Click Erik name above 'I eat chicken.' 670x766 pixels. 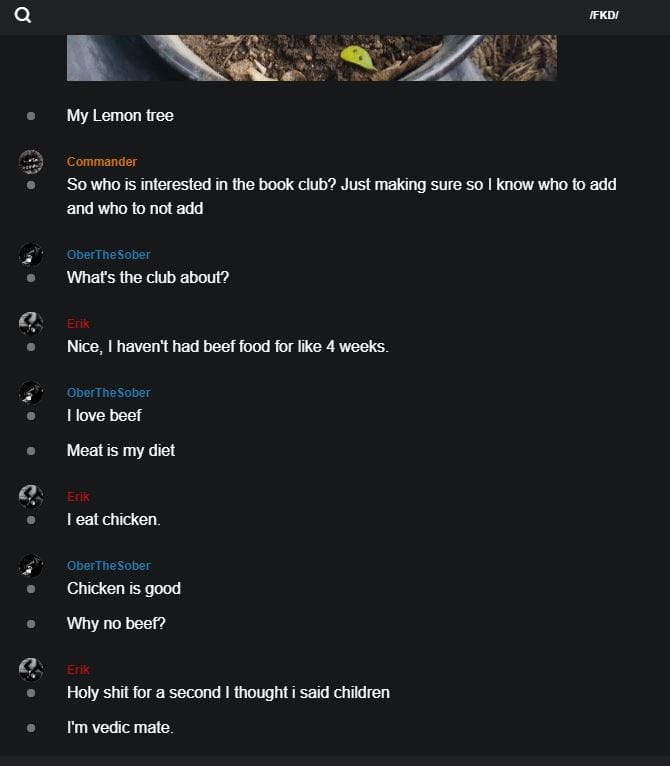(78, 496)
